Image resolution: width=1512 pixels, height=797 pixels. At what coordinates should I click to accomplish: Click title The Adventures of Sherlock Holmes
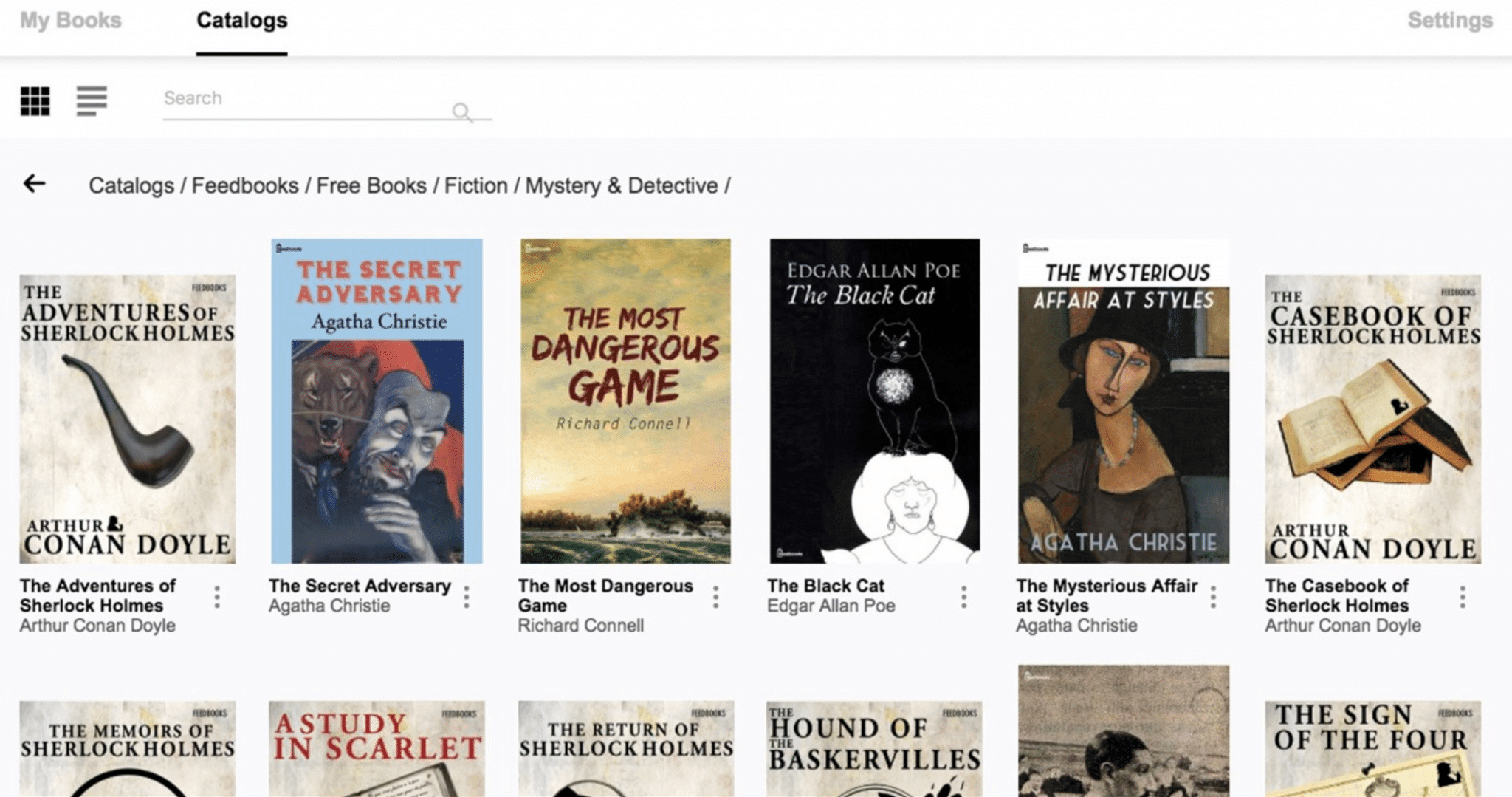pos(97,595)
